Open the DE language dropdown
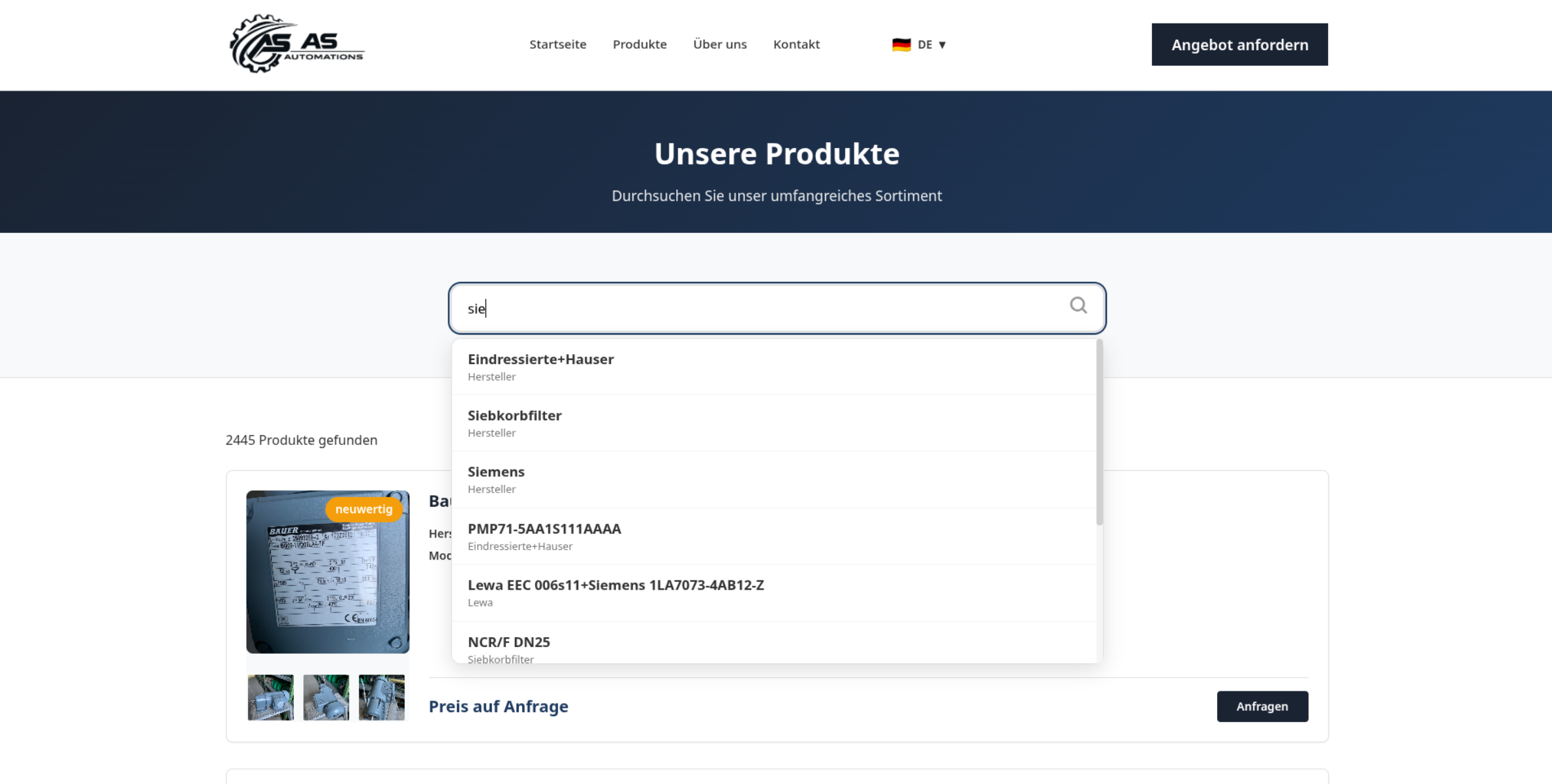 927,44
